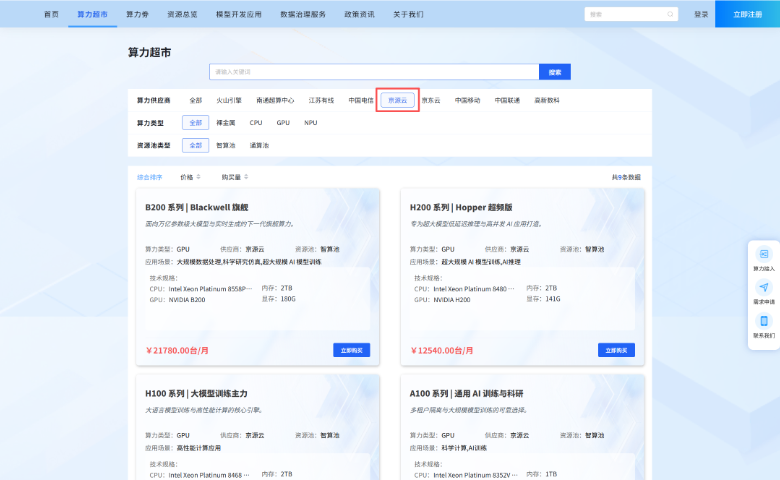Select the 京源云 supplier filter
Viewport: 780px width, 480px height.
[x=397, y=100]
